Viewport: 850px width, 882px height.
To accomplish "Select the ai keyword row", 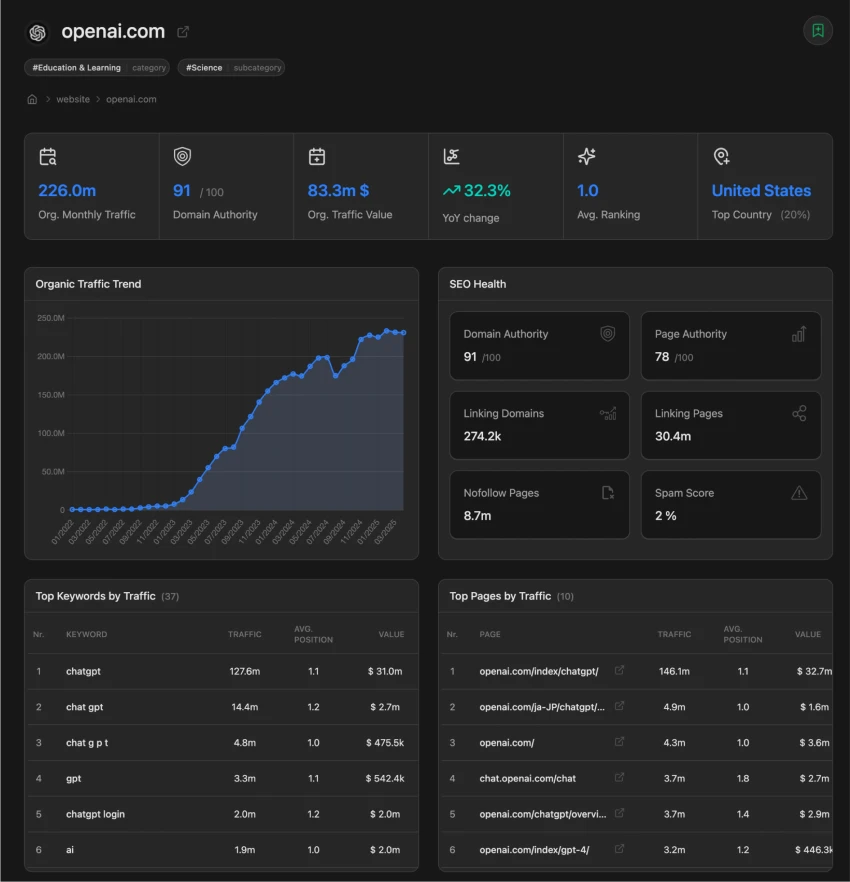I will 223,850.
